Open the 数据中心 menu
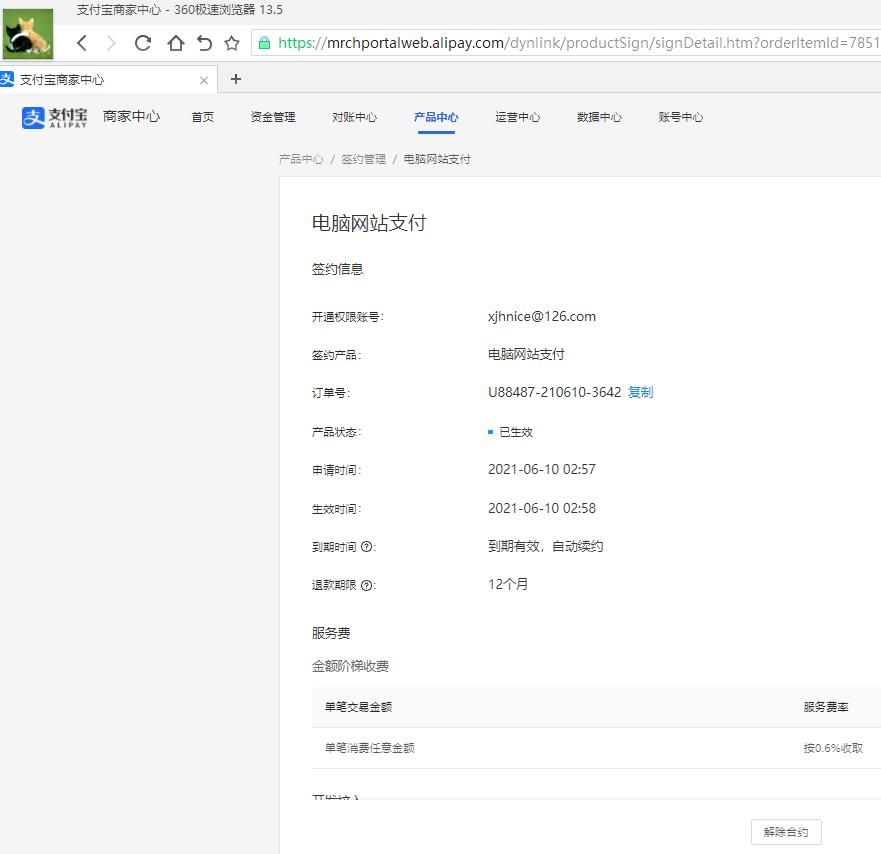Image resolution: width=881 pixels, height=854 pixels. click(599, 117)
